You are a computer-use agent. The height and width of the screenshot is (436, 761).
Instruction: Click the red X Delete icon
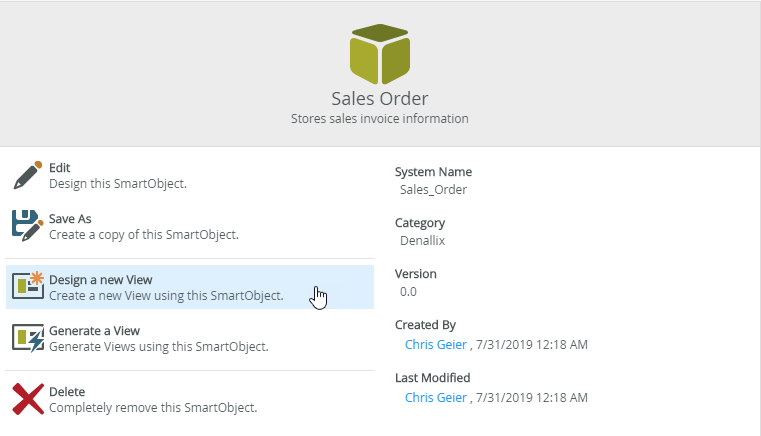coord(28,399)
